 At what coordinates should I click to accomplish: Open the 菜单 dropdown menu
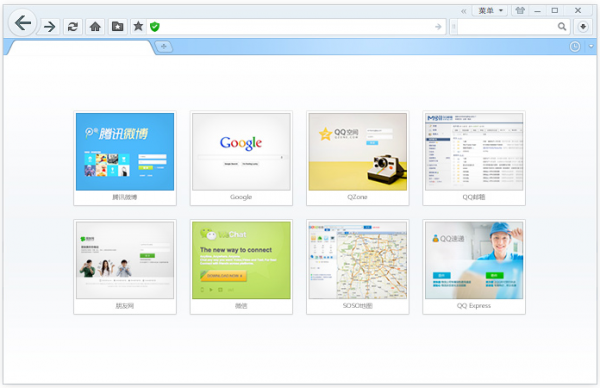490,10
